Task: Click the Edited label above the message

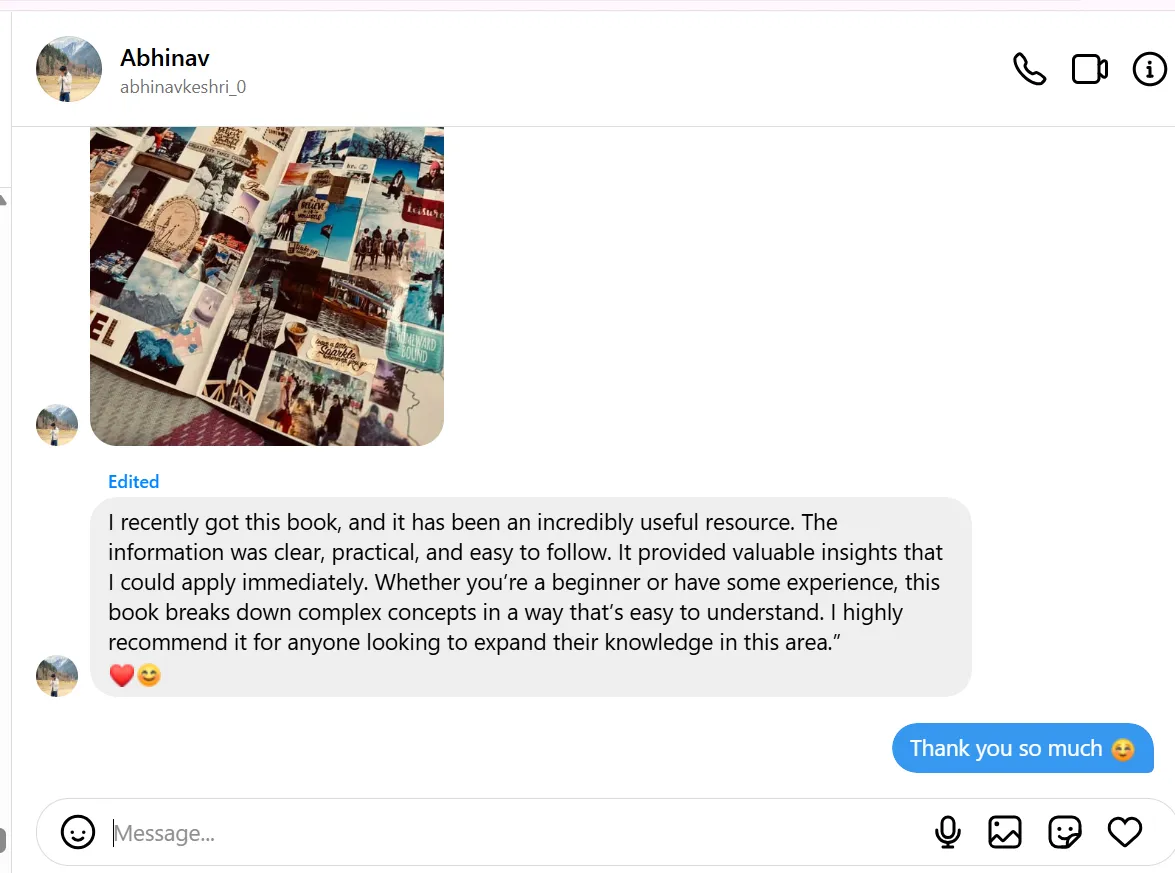Action: (133, 482)
